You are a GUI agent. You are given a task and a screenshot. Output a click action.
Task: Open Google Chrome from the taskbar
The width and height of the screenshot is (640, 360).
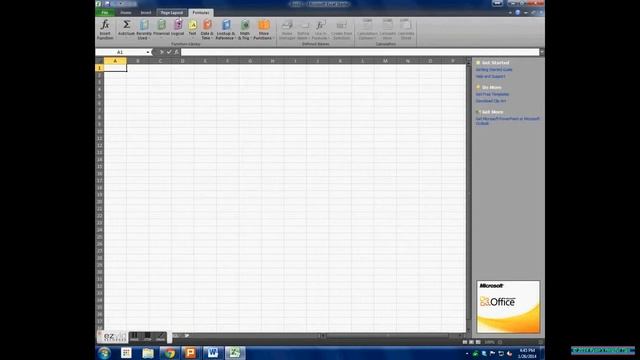[x=169, y=353]
